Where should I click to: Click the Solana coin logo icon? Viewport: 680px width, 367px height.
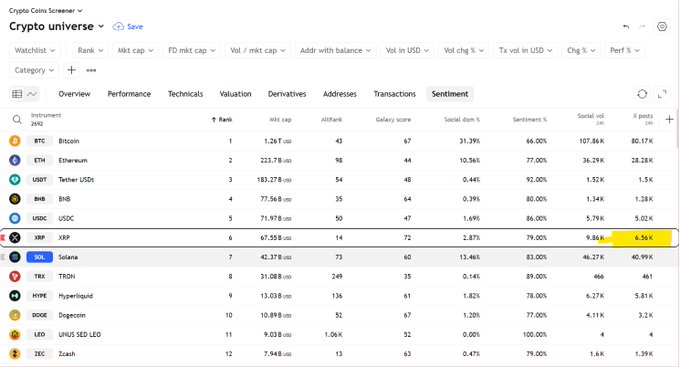pos(15,257)
